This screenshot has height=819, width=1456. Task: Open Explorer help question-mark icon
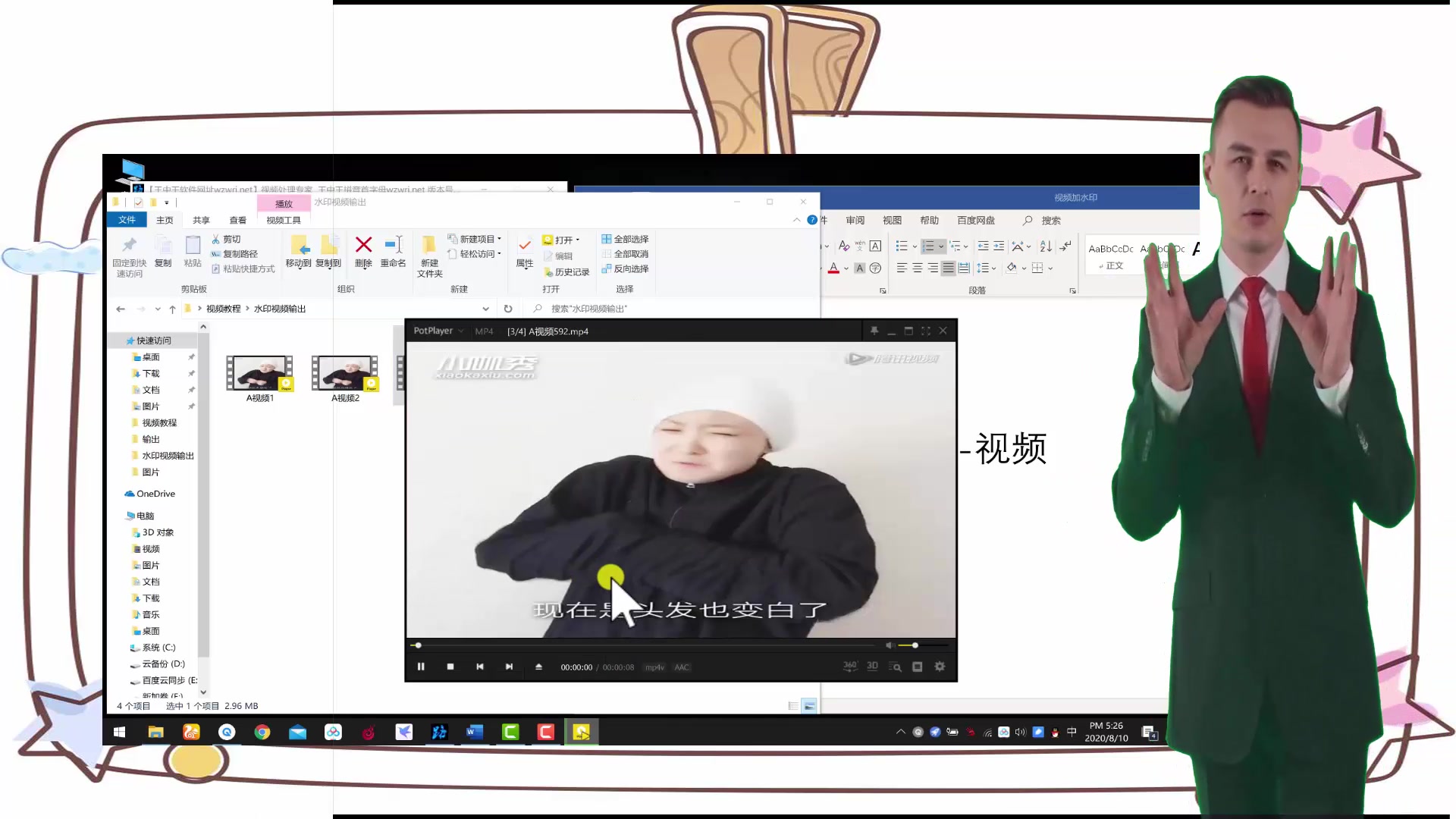(812, 220)
